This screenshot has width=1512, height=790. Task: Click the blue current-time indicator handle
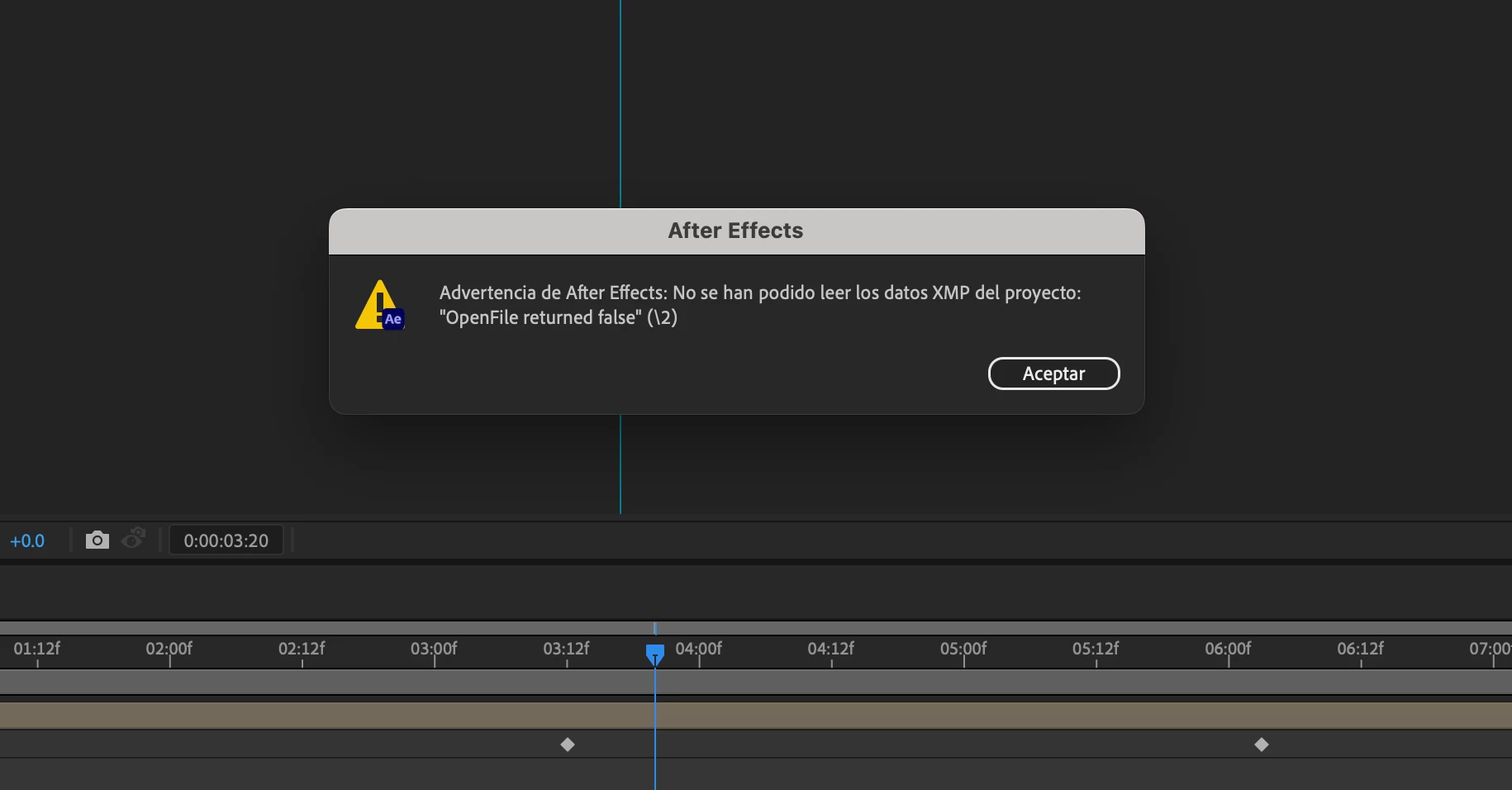click(655, 655)
